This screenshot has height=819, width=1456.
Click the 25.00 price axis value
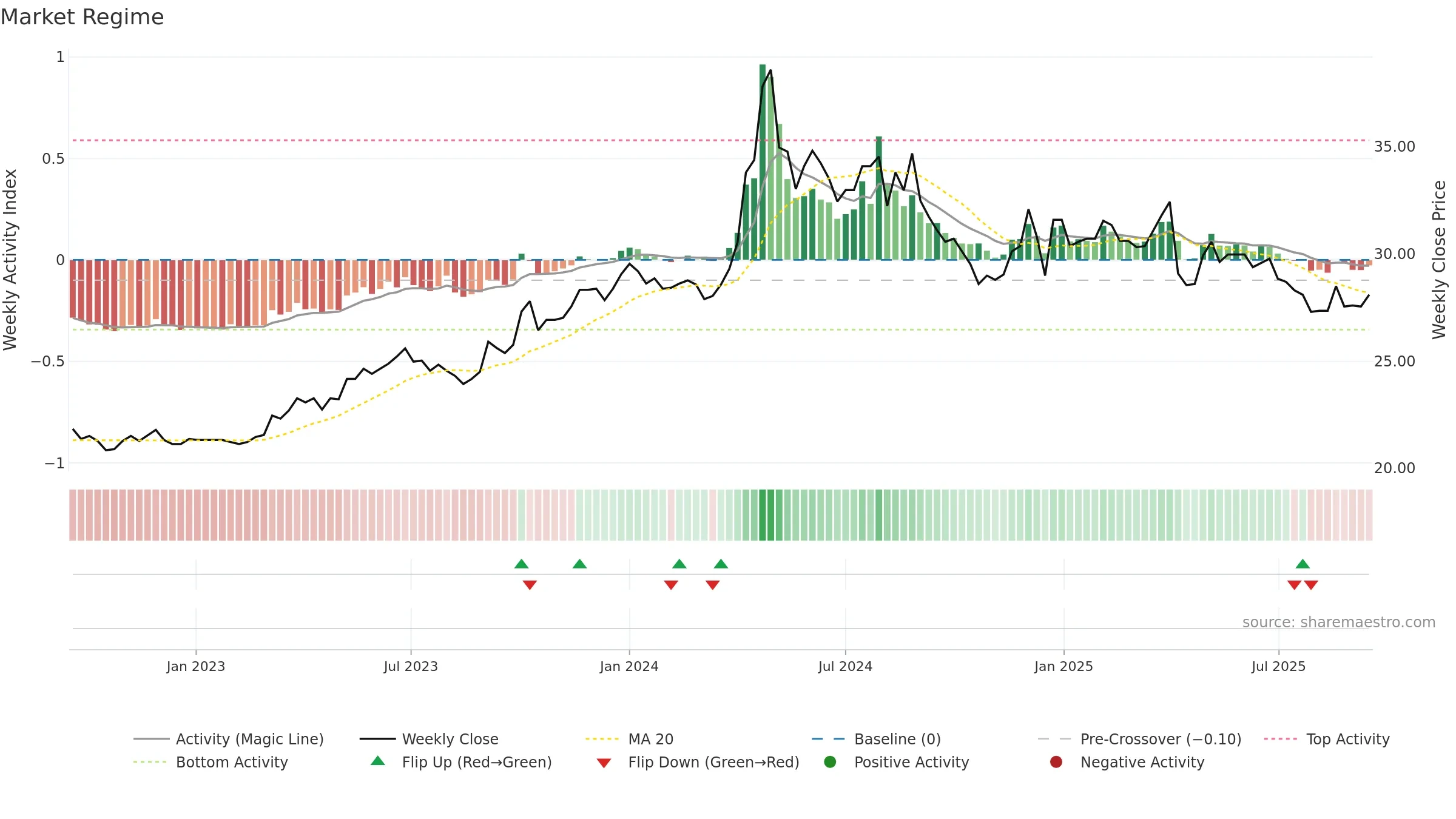pyautogui.click(x=1394, y=362)
